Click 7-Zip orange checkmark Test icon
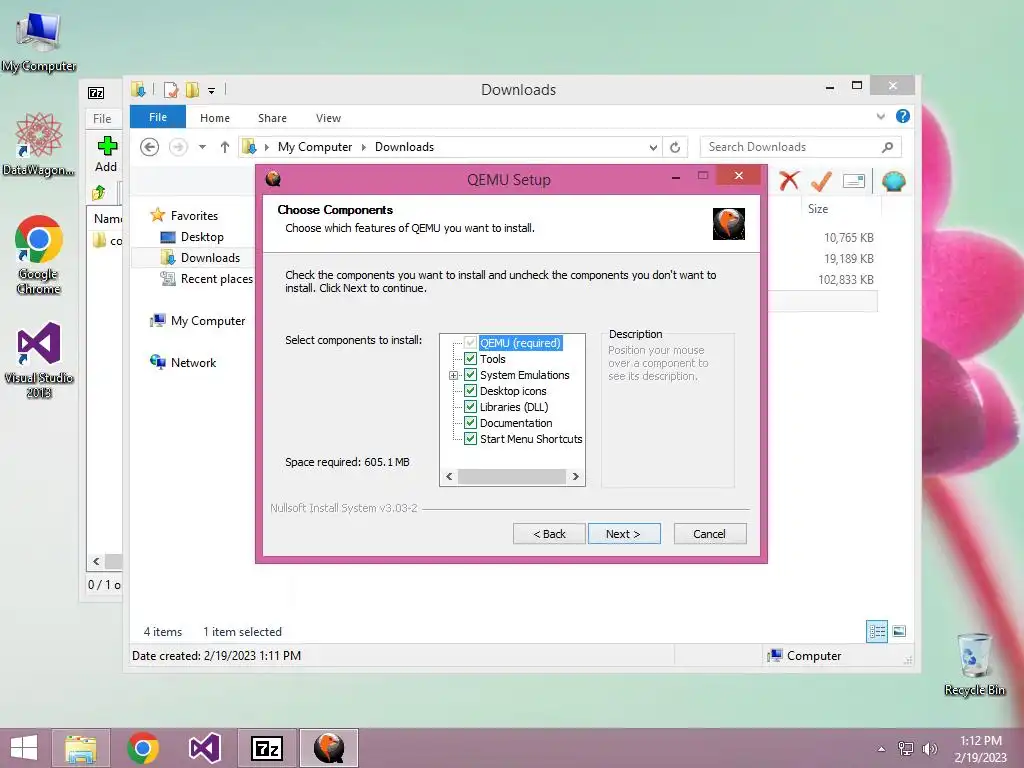The image size is (1024, 768). coord(821,181)
